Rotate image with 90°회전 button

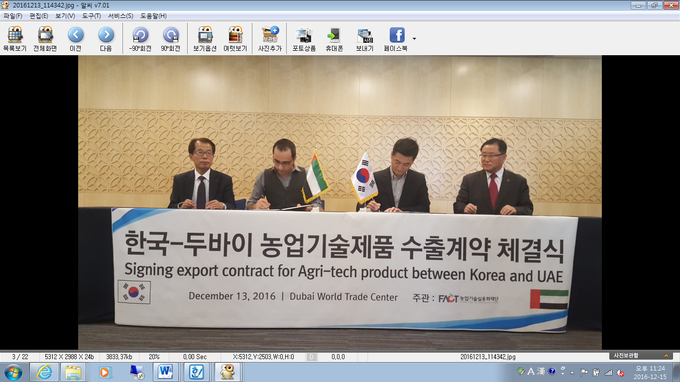170,39
